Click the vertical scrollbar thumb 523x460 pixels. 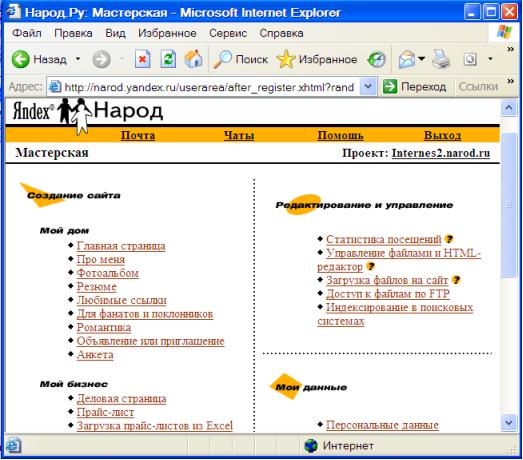509,205
